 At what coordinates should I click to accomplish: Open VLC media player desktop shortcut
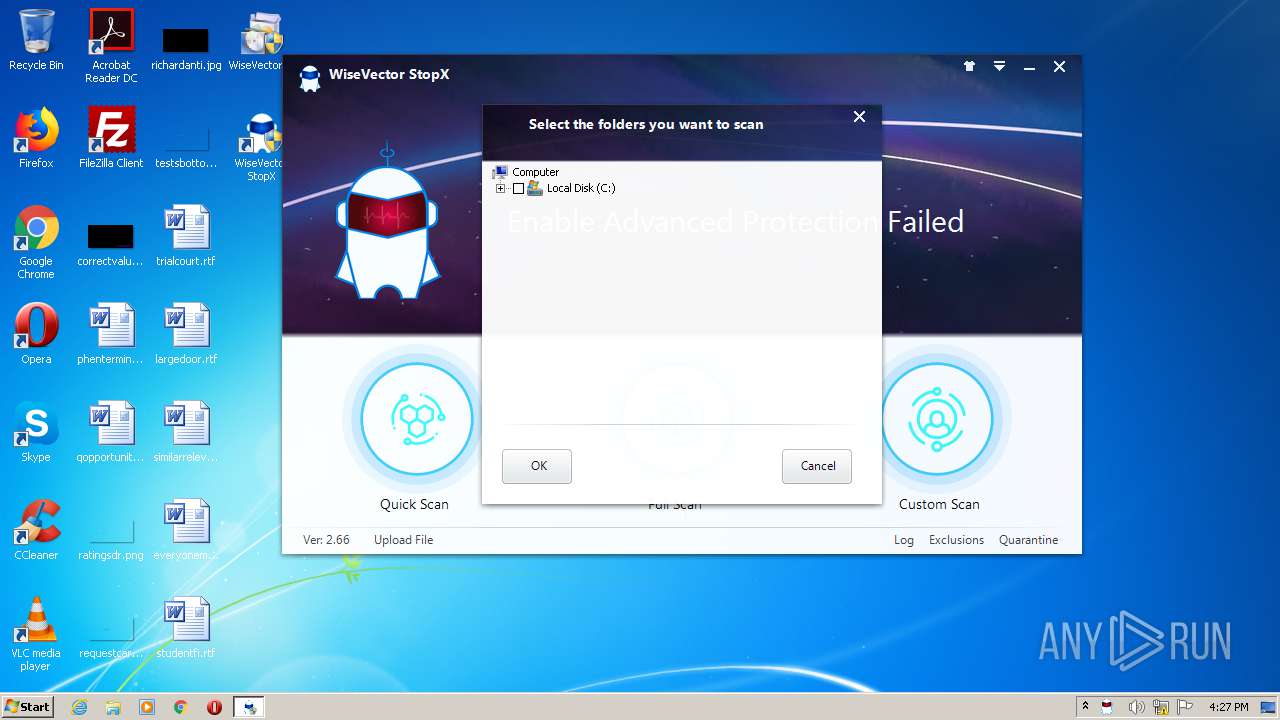click(x=36, y=634)
